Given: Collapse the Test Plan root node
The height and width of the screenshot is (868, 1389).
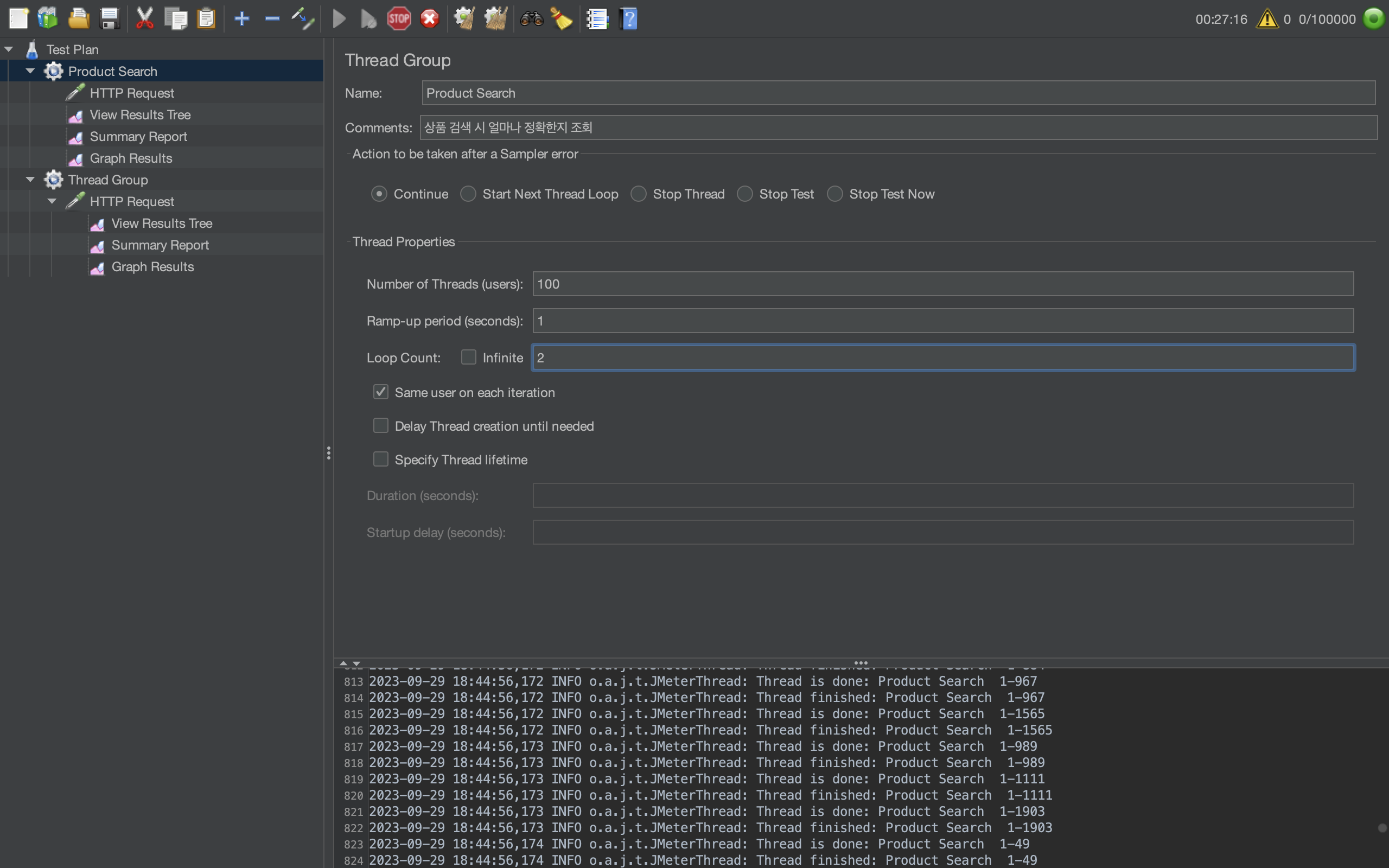Looking at the screenshot, I should [9, 49].
